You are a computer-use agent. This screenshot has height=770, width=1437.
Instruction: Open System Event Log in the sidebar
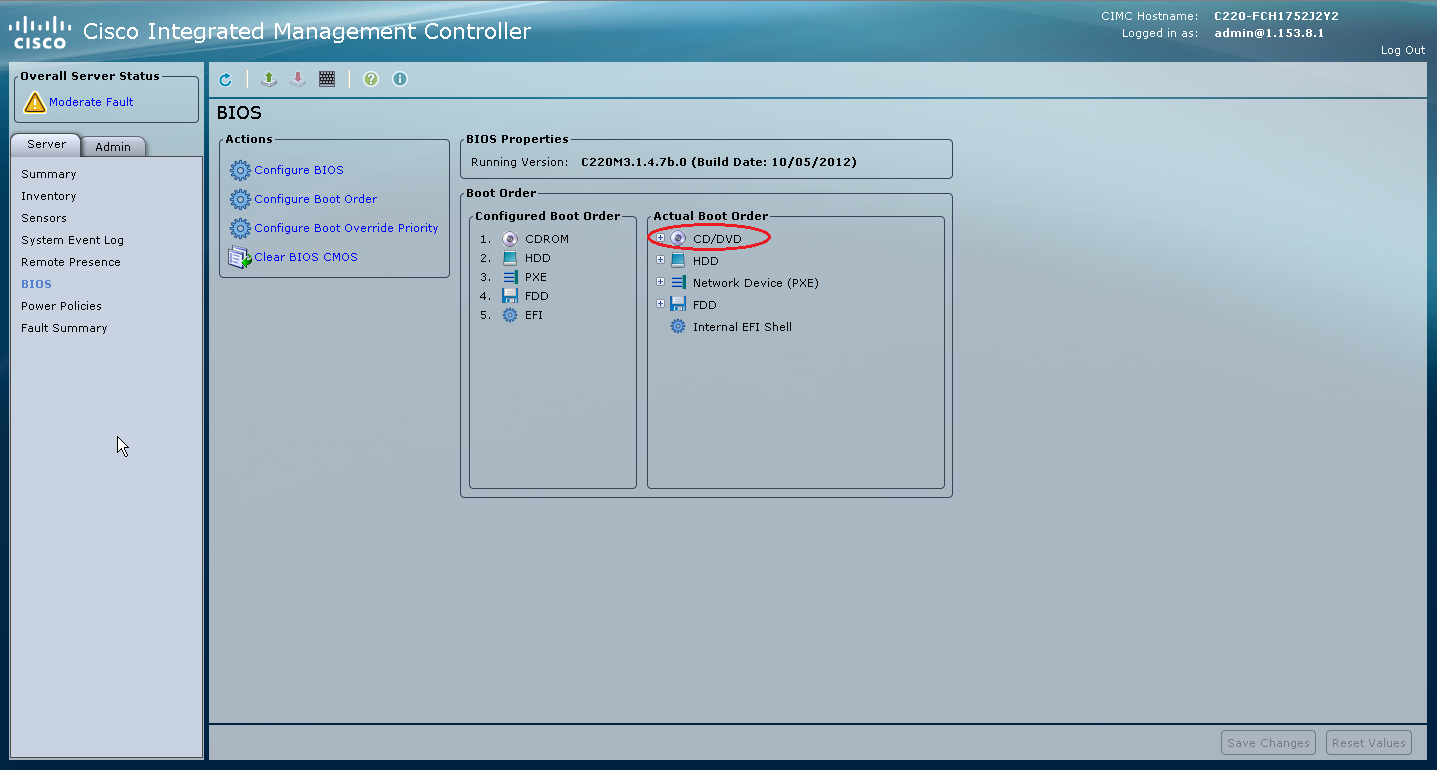[72, 240]
